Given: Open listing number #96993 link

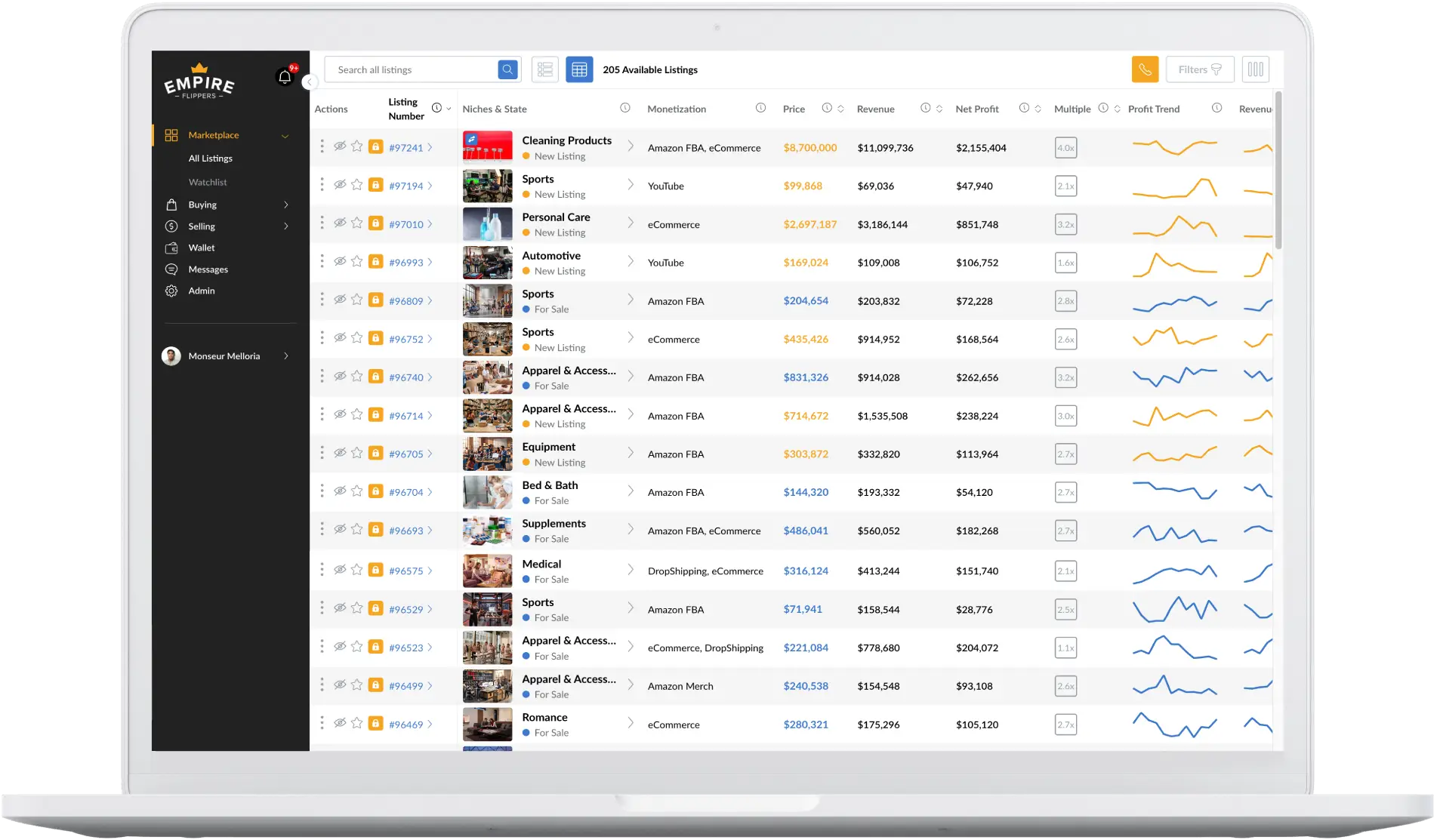Looking at the screenshot, I should tap(406, 263).
